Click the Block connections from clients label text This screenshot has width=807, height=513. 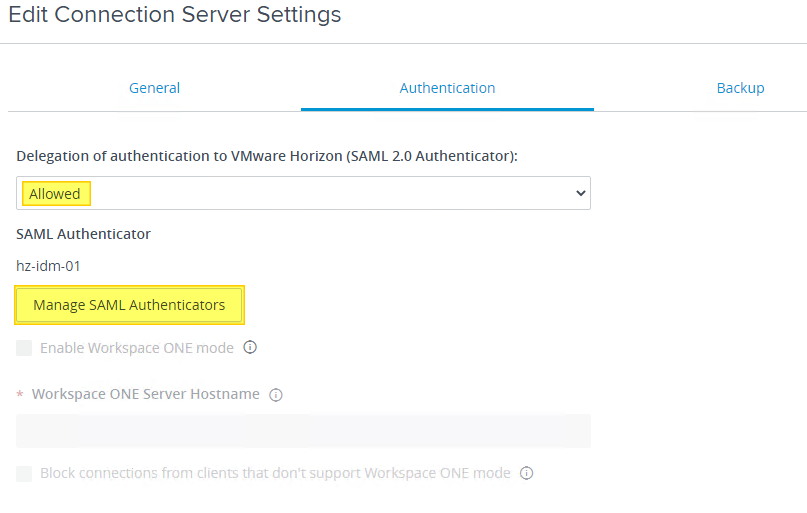click(275, 473)
